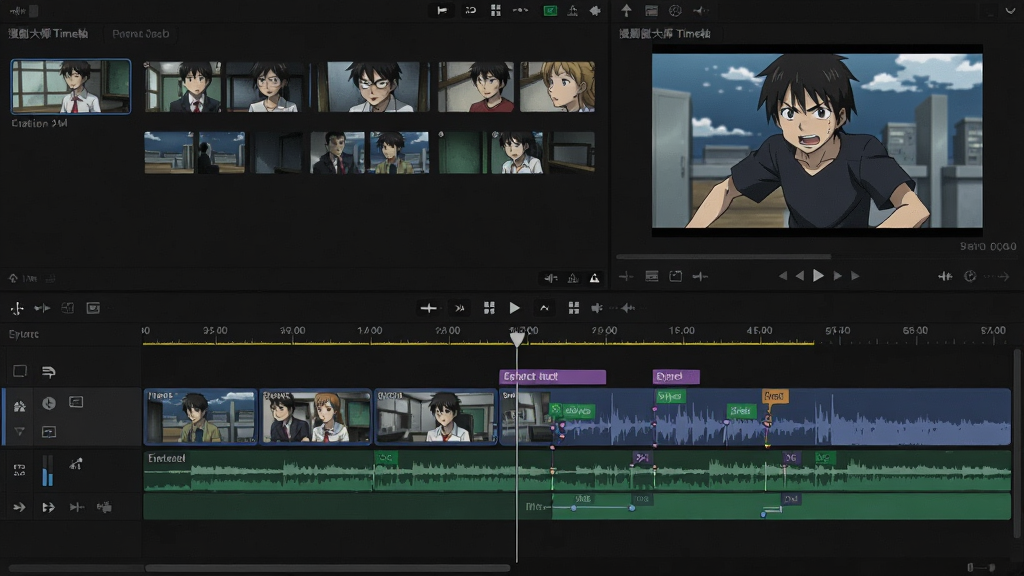The width and height of the screenshot is (1024, 576).
Task: Click the blue audio level meter in the track header
Action: click(48, 471)
